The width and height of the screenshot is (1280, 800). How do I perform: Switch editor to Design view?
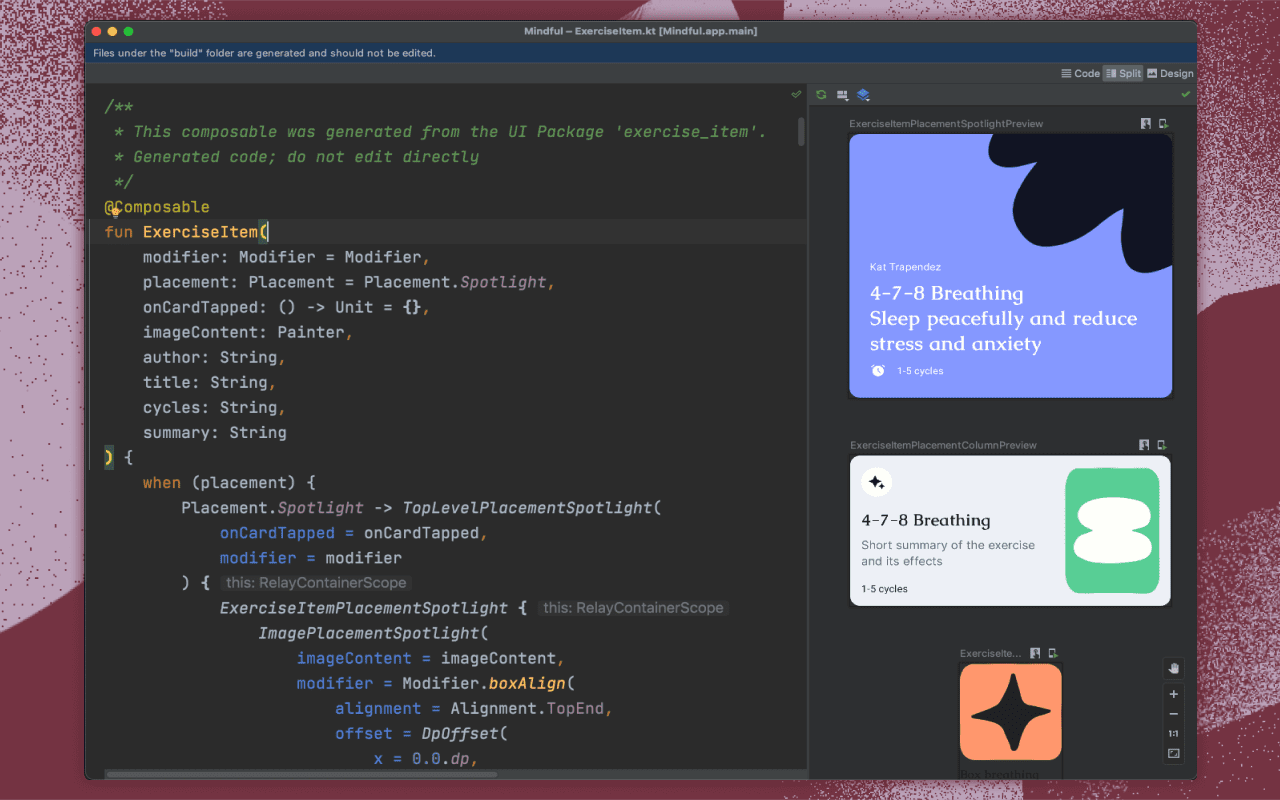click(x=1170, y=73)
